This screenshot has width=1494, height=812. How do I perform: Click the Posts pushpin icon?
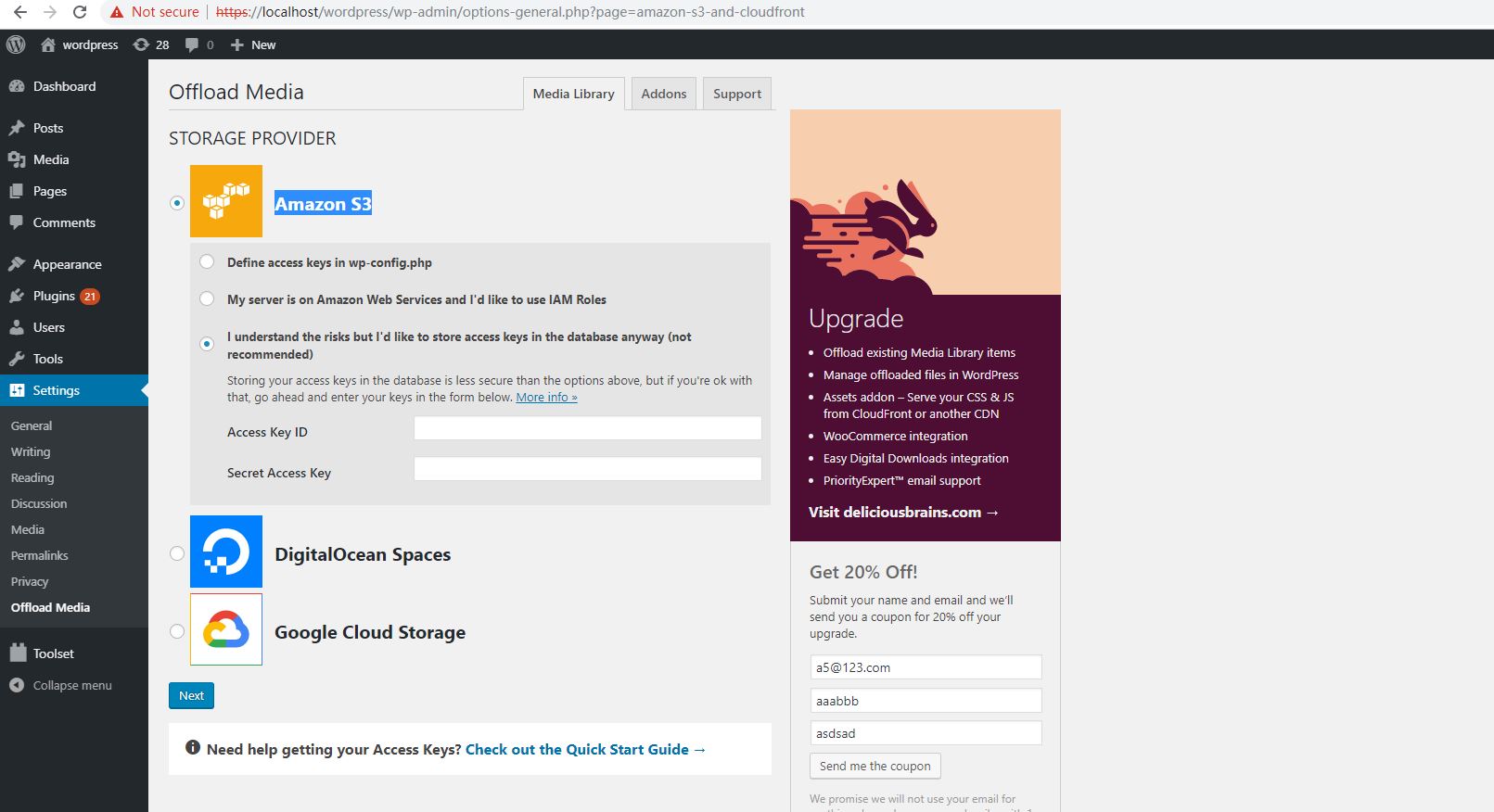pos(17,128)
